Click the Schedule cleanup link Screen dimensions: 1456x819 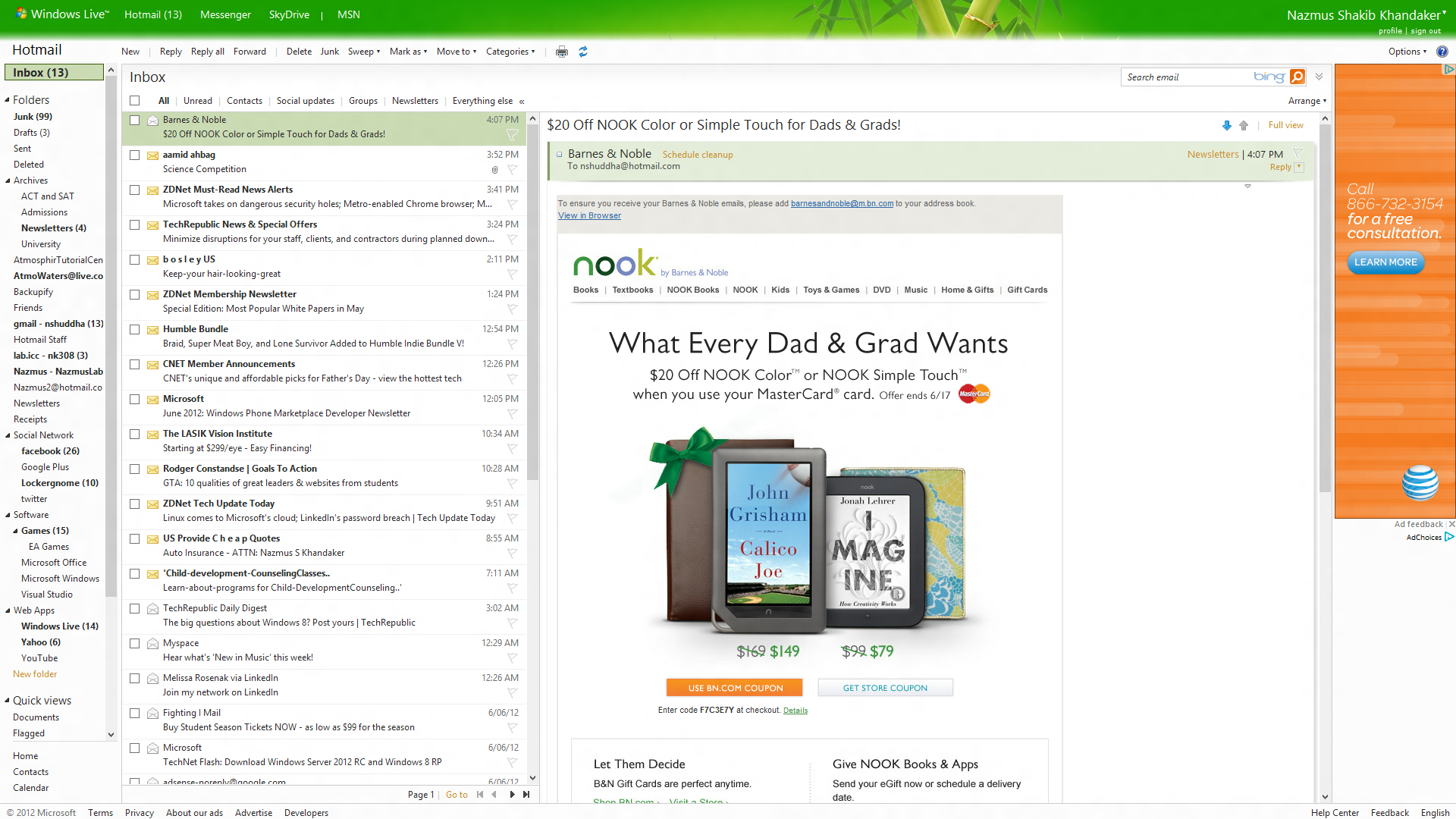pyautogui.click(x=698, y=155)
